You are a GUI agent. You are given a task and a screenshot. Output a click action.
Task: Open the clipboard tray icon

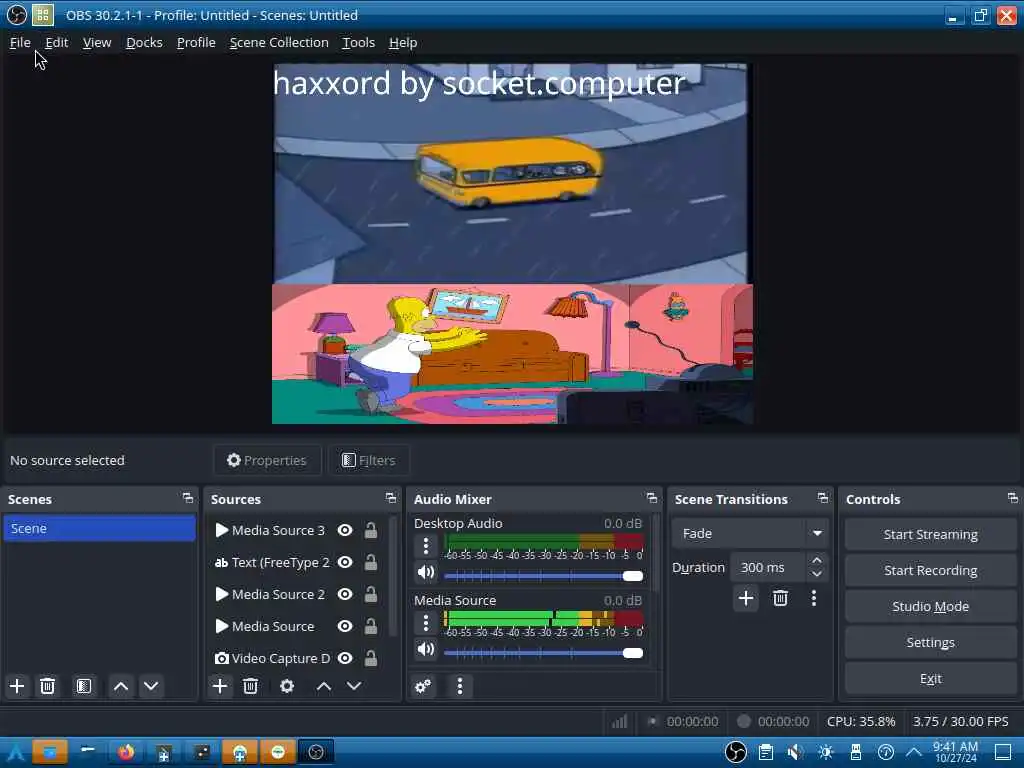766,752
